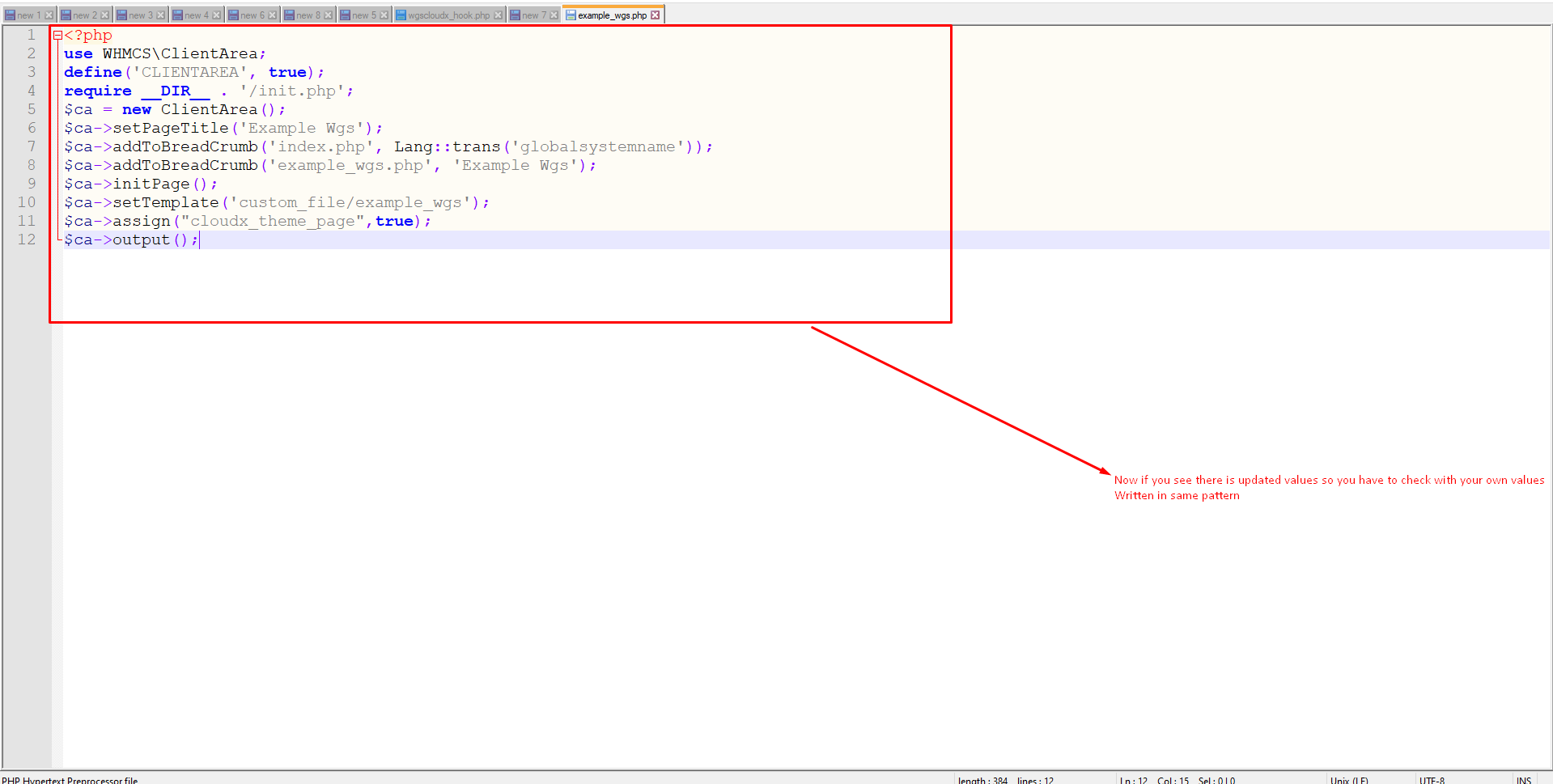
Task: Close the new 3 tab
Action: (x=161, y=15)
